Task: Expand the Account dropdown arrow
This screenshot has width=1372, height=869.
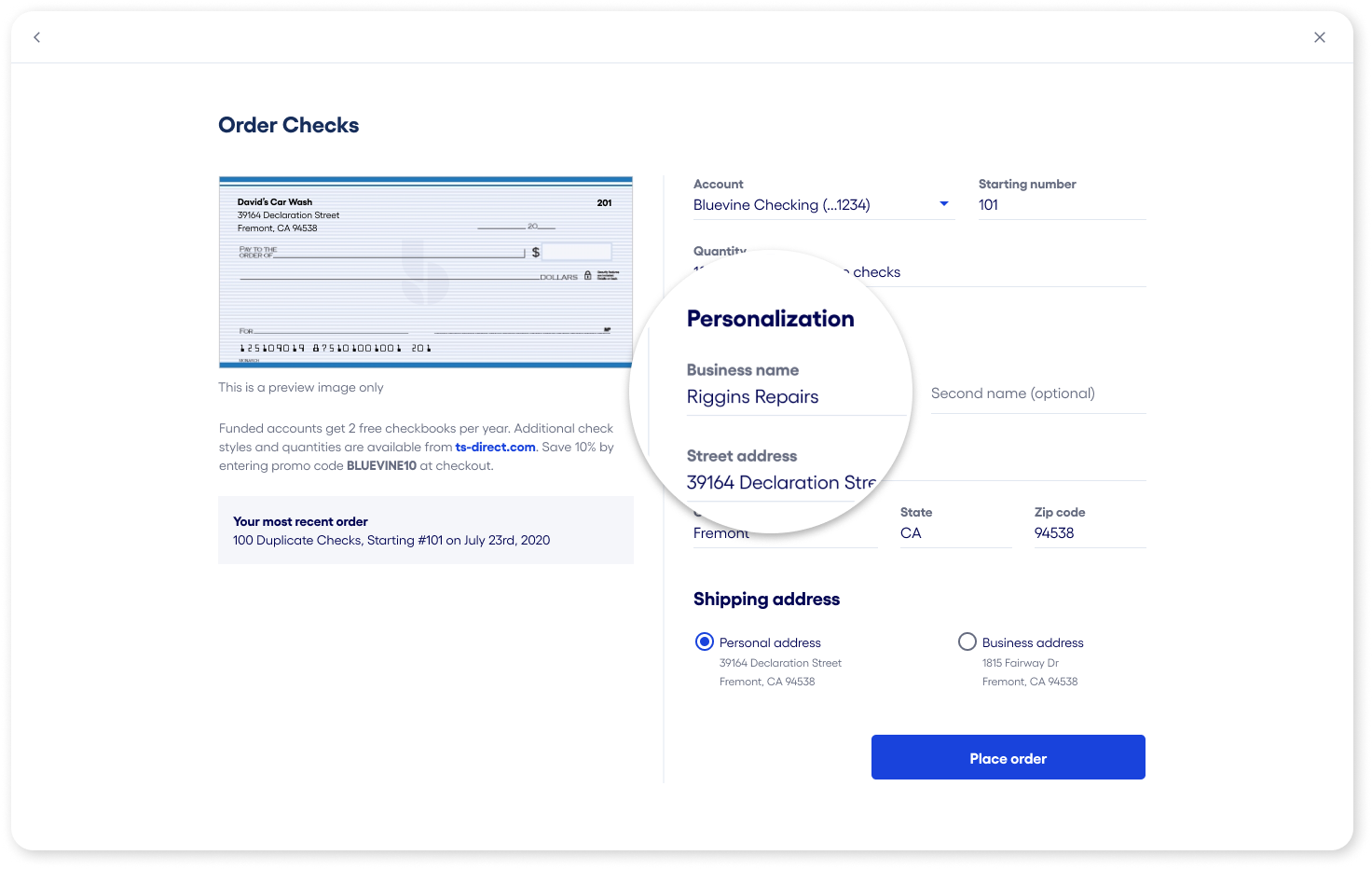Action: point(943,204)
